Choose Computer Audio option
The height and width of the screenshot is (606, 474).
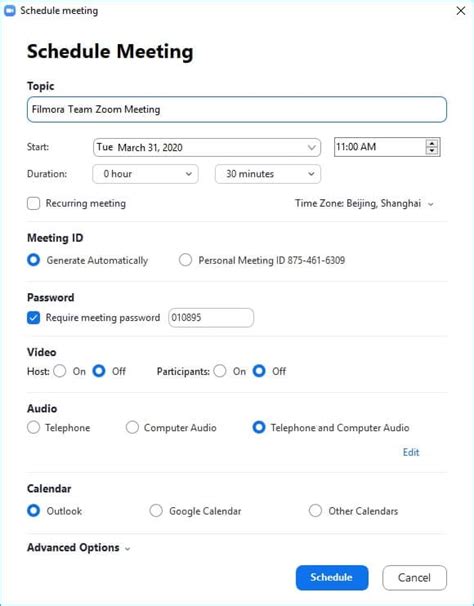tap(132, 427)
